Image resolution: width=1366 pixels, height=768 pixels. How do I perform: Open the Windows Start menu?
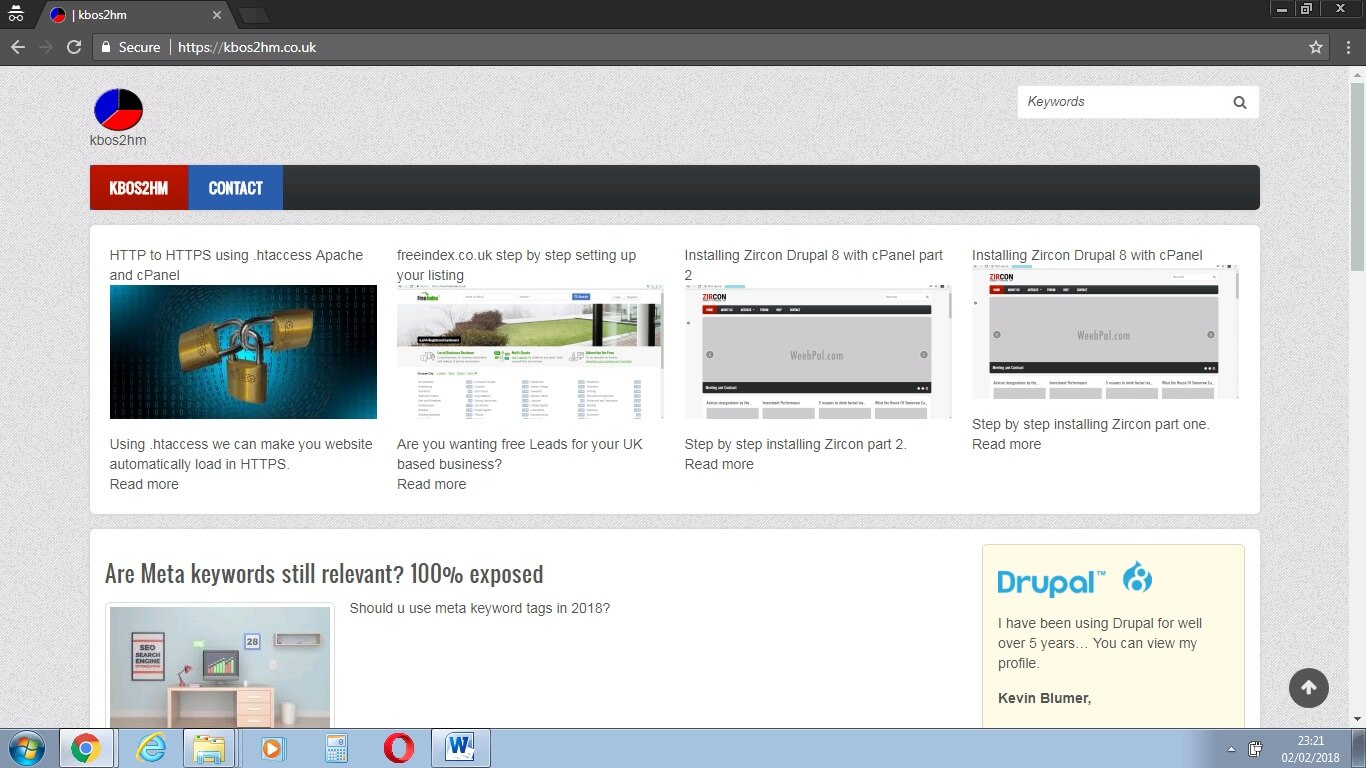click(x=26, y=748)
